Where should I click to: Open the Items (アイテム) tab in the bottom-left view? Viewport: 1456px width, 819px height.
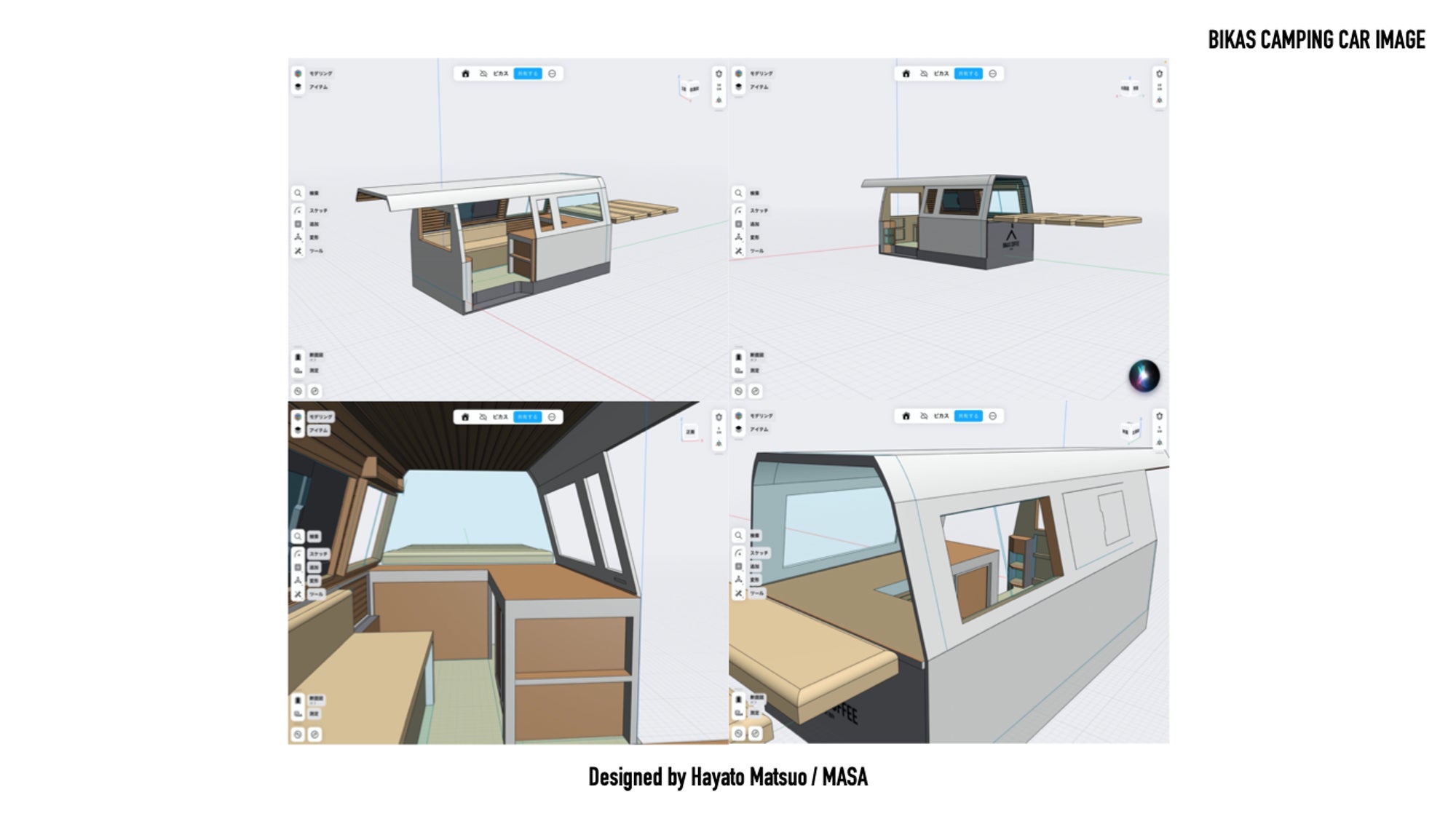point(298,430)
